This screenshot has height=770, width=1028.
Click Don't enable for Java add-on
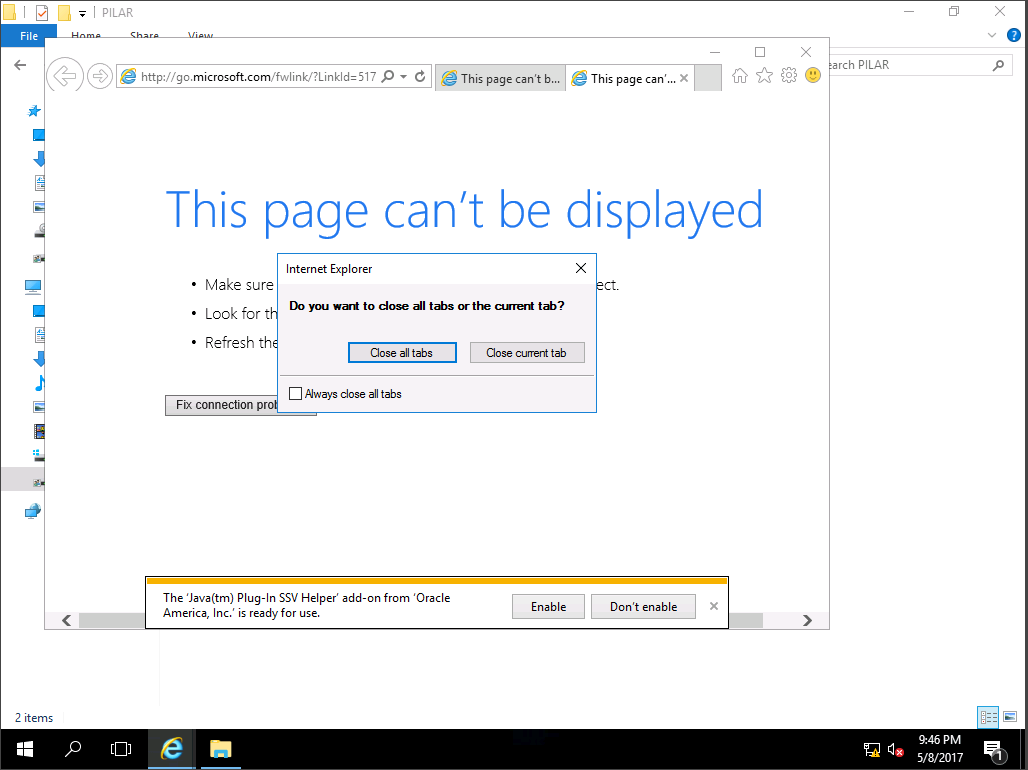coord(643,606)
